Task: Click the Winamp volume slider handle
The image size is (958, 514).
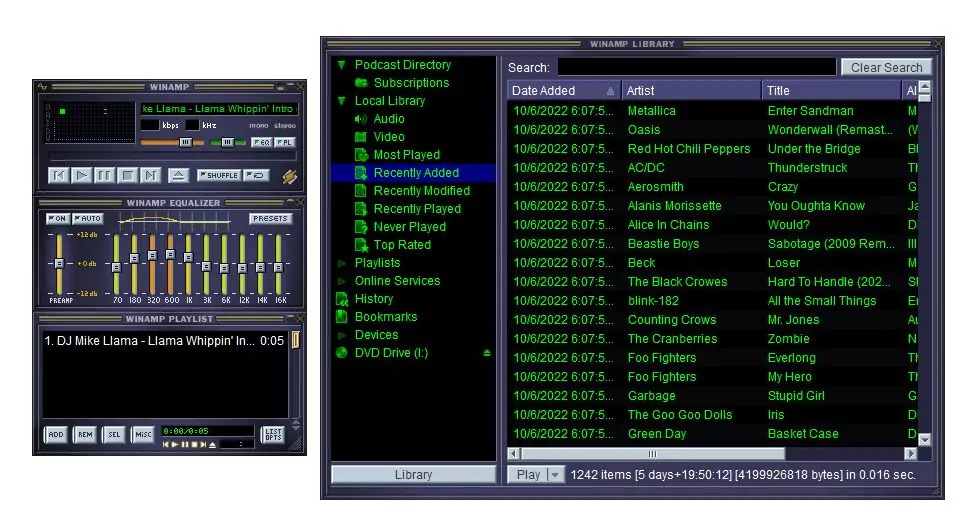Action: coord(185,142)
